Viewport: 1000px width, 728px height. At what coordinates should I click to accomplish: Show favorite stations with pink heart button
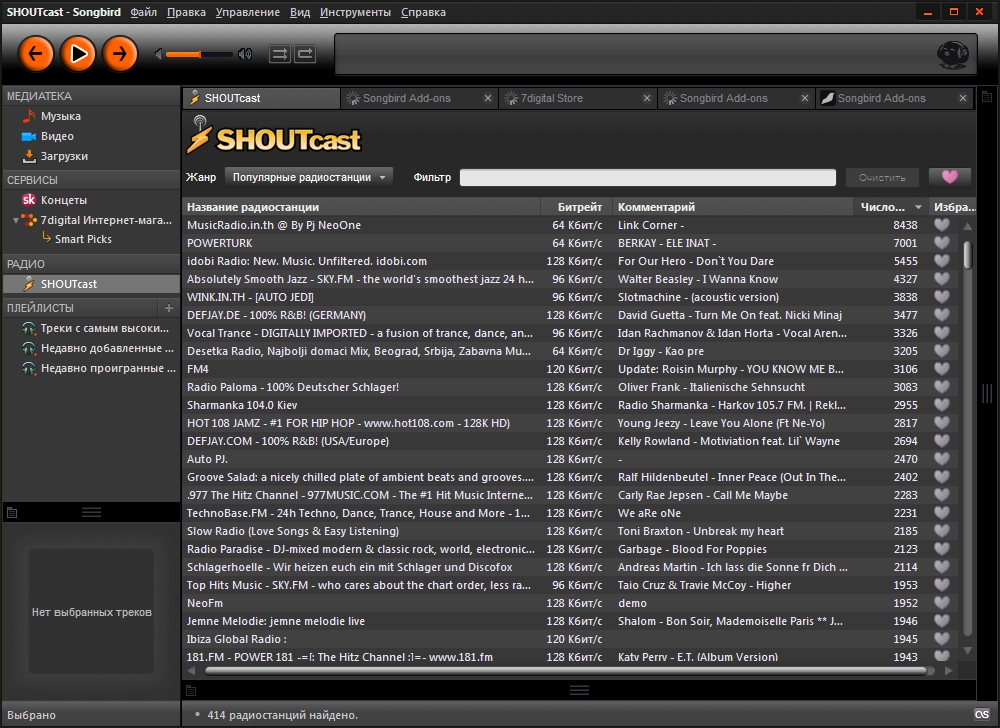[950, 177]
